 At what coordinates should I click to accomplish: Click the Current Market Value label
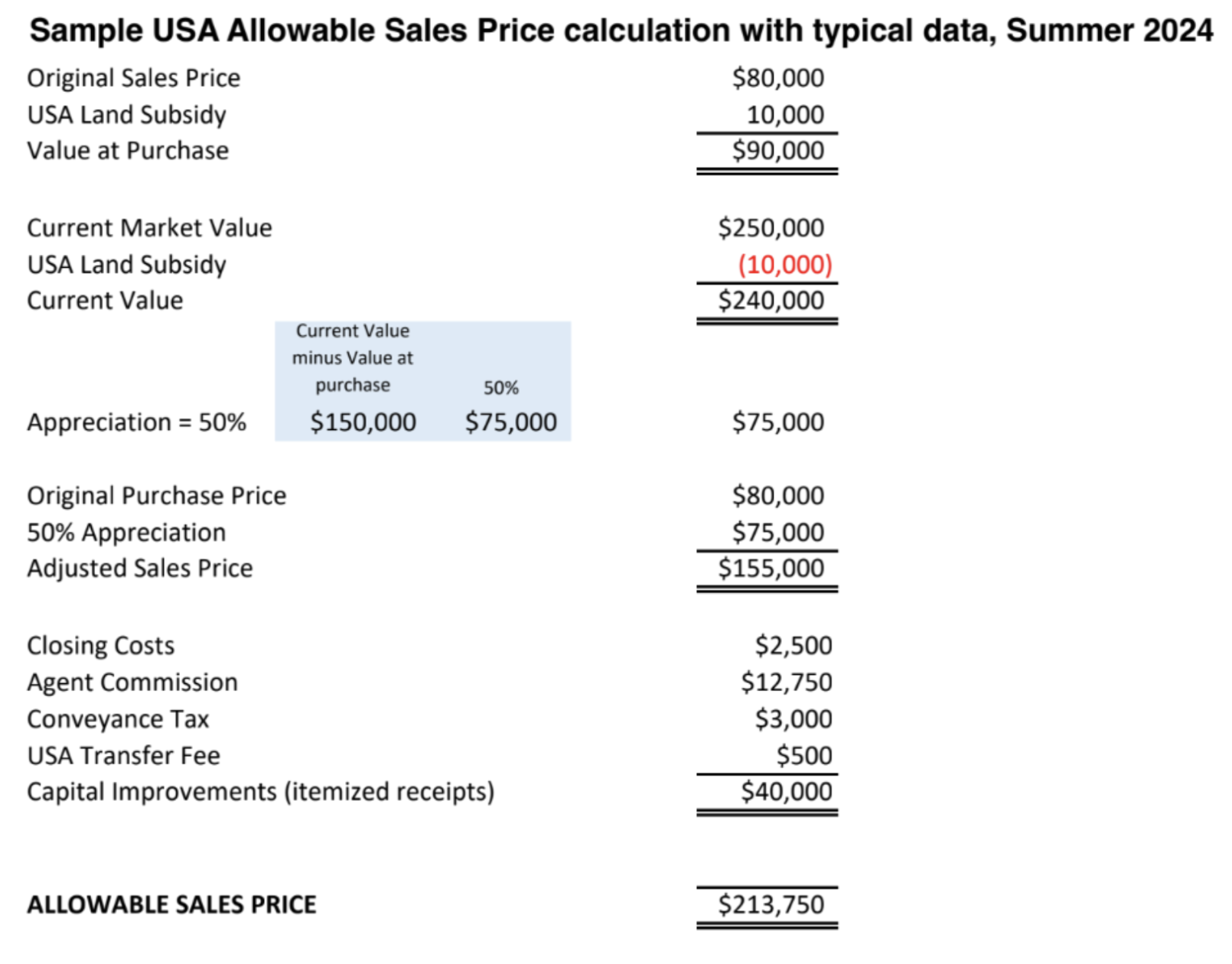pyautogui.click(x=149, y=228)
